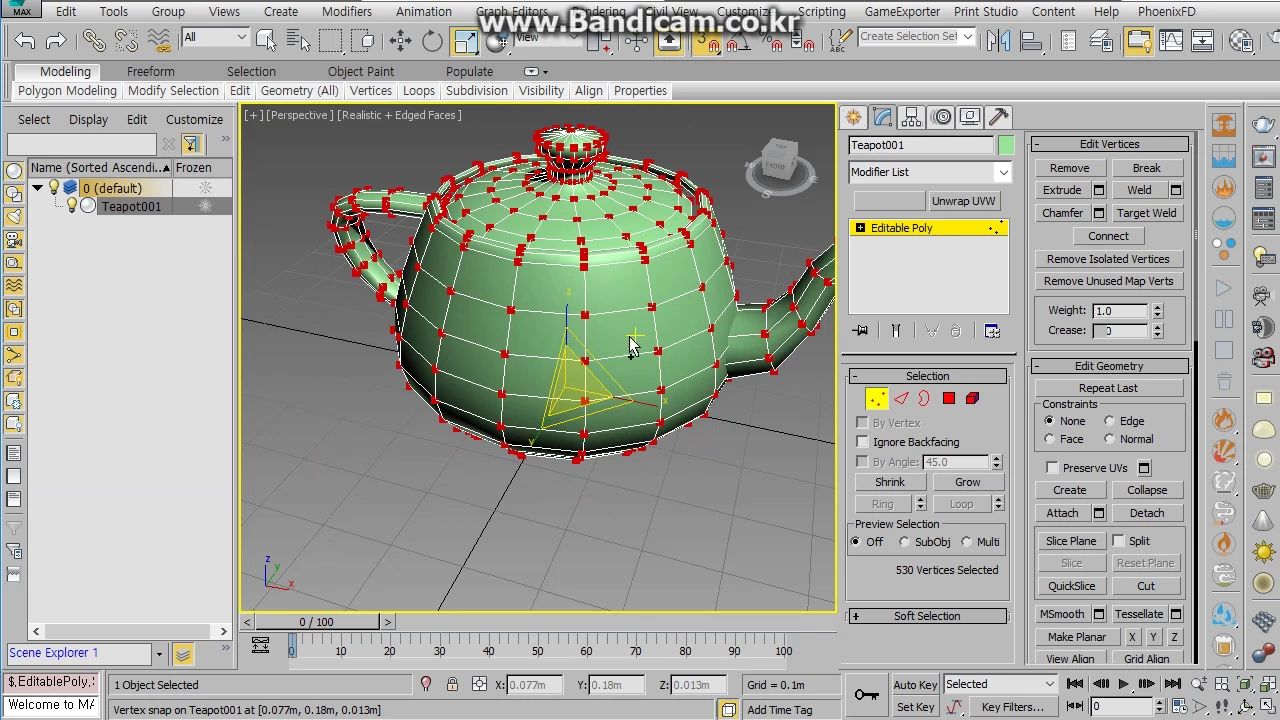Activate the Select and Rotate tool
1280x720 pixels.
point(432,41)
